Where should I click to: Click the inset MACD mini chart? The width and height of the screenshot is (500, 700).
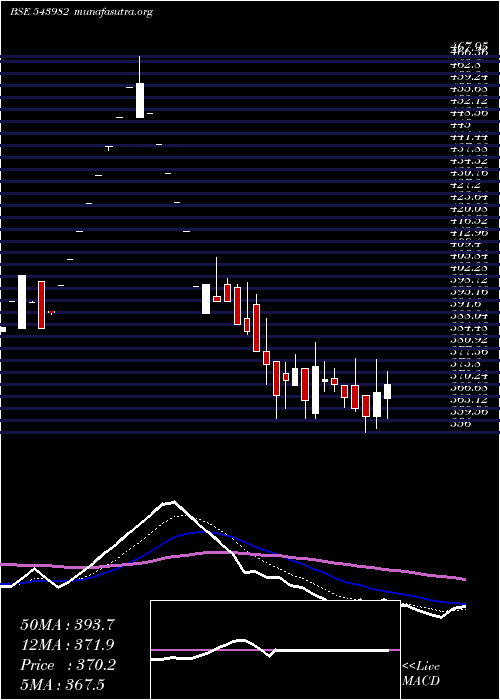coord(275,650)
